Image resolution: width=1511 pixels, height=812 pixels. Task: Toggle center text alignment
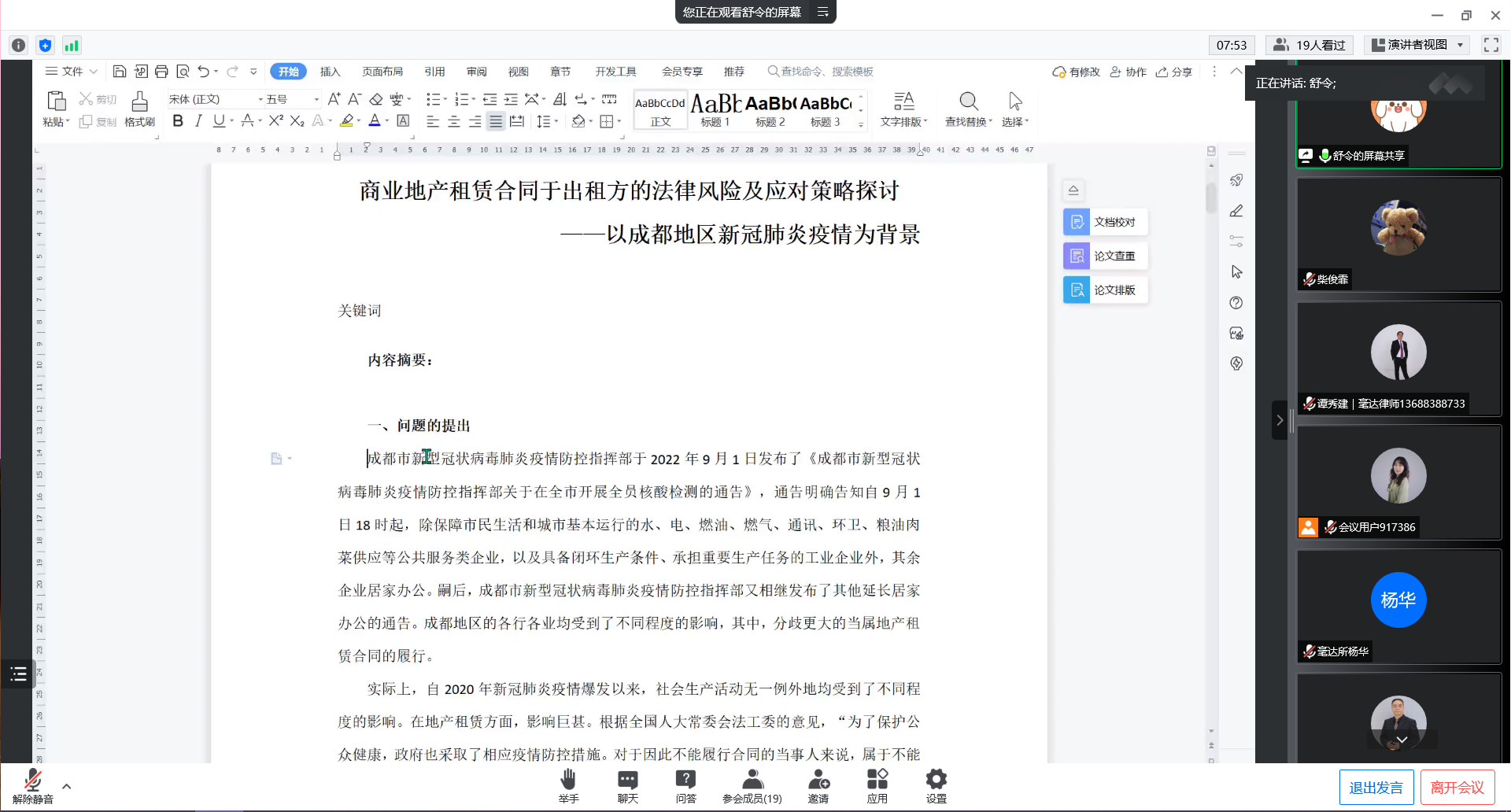[454, 121]
